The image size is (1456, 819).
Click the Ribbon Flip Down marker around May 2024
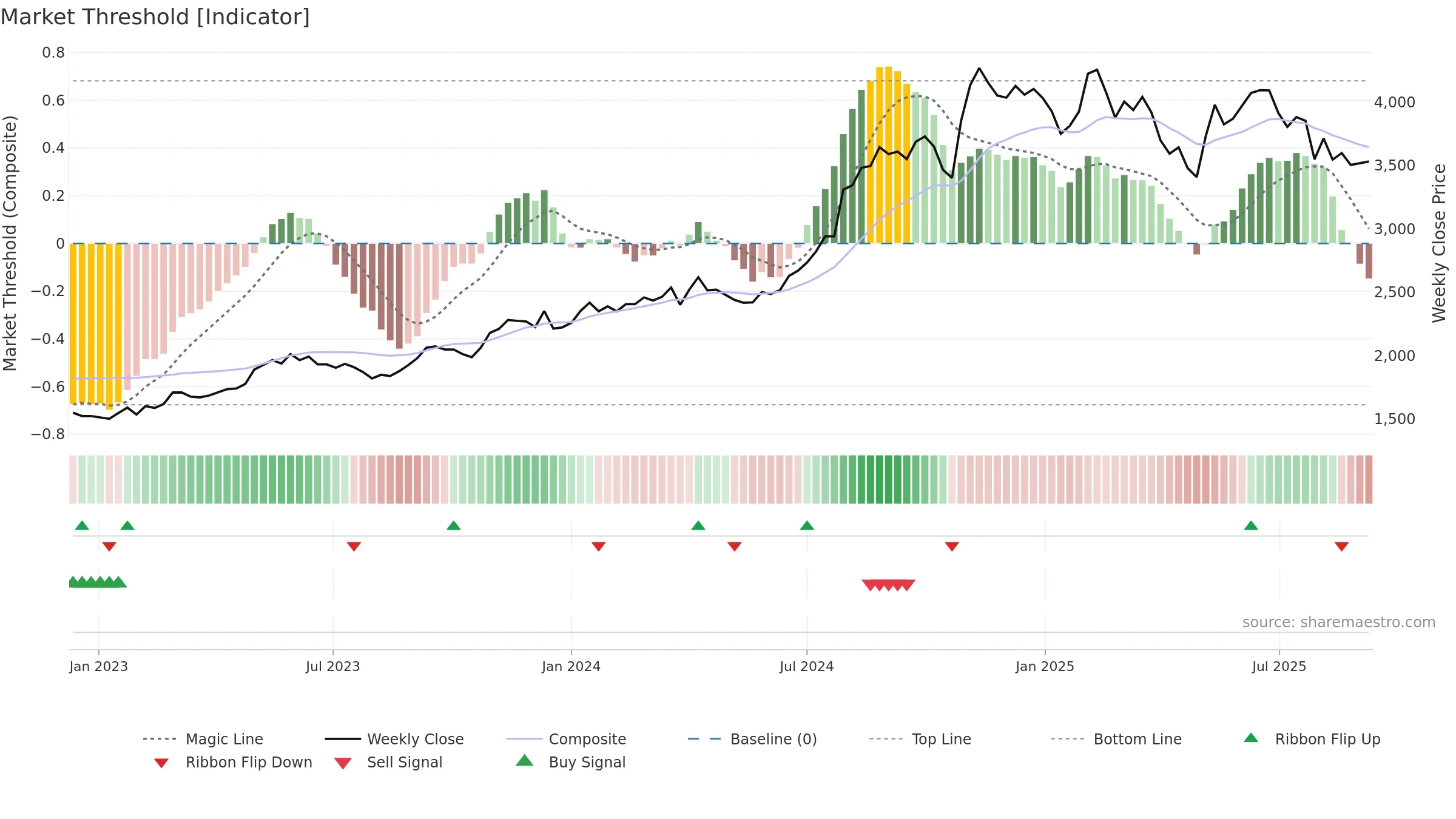point(735,547)
